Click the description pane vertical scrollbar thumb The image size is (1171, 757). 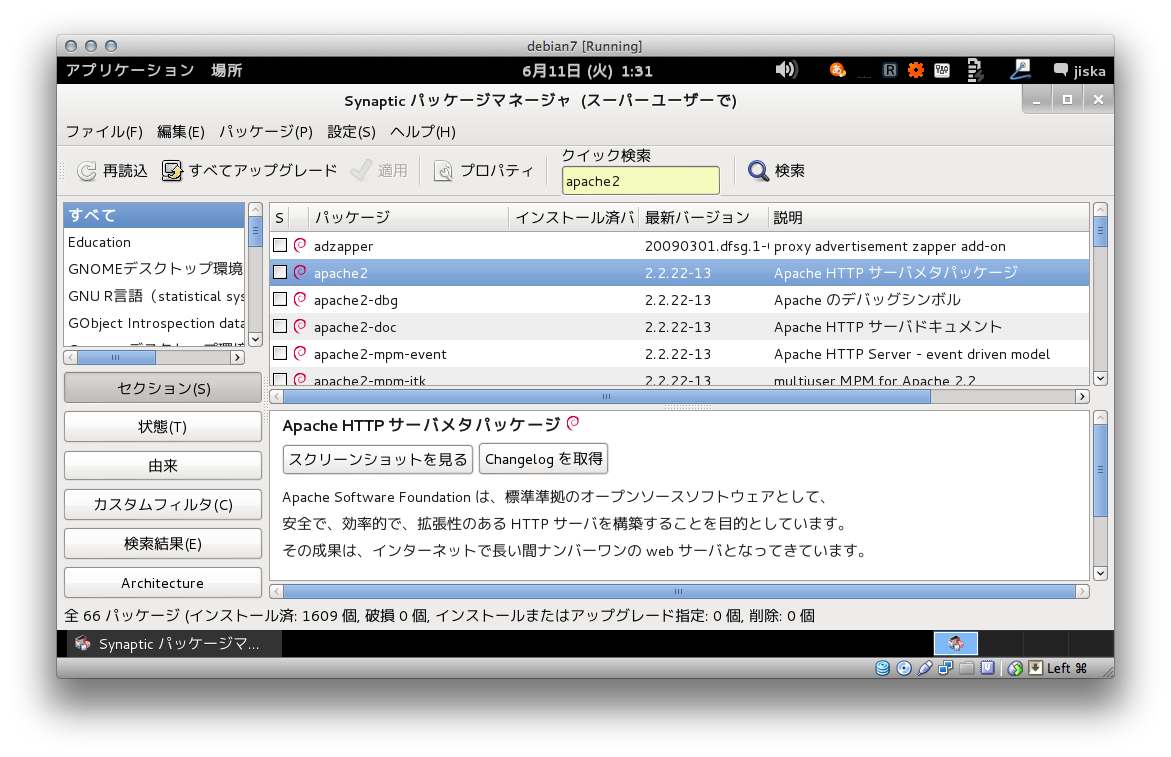pyautogui.click(x=1100, y=470)
